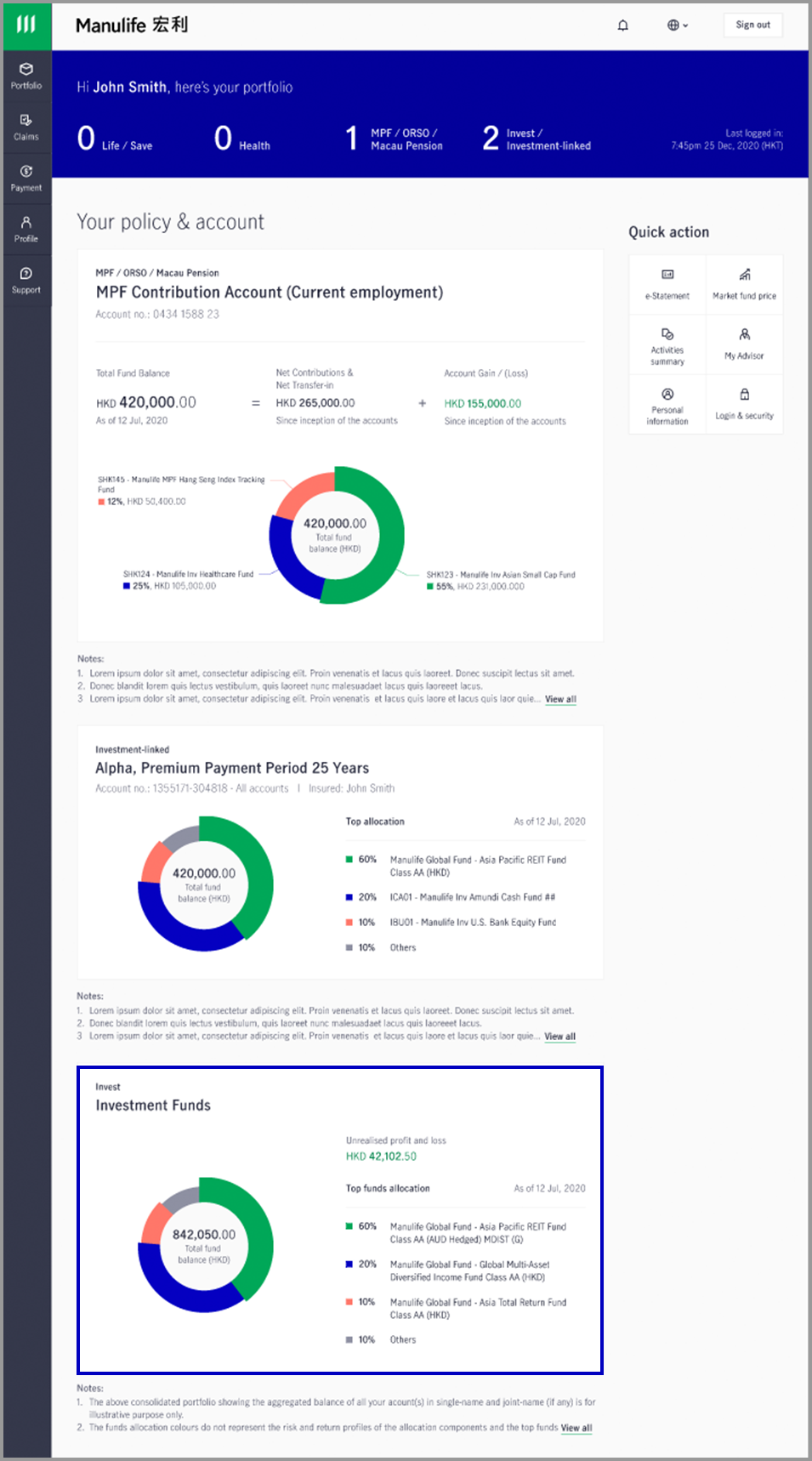The height and width of the screenshot is (1461, 812).
Task: Click green swatch for Asian Small Cap Fund 55%
Action: coord(430,587)
